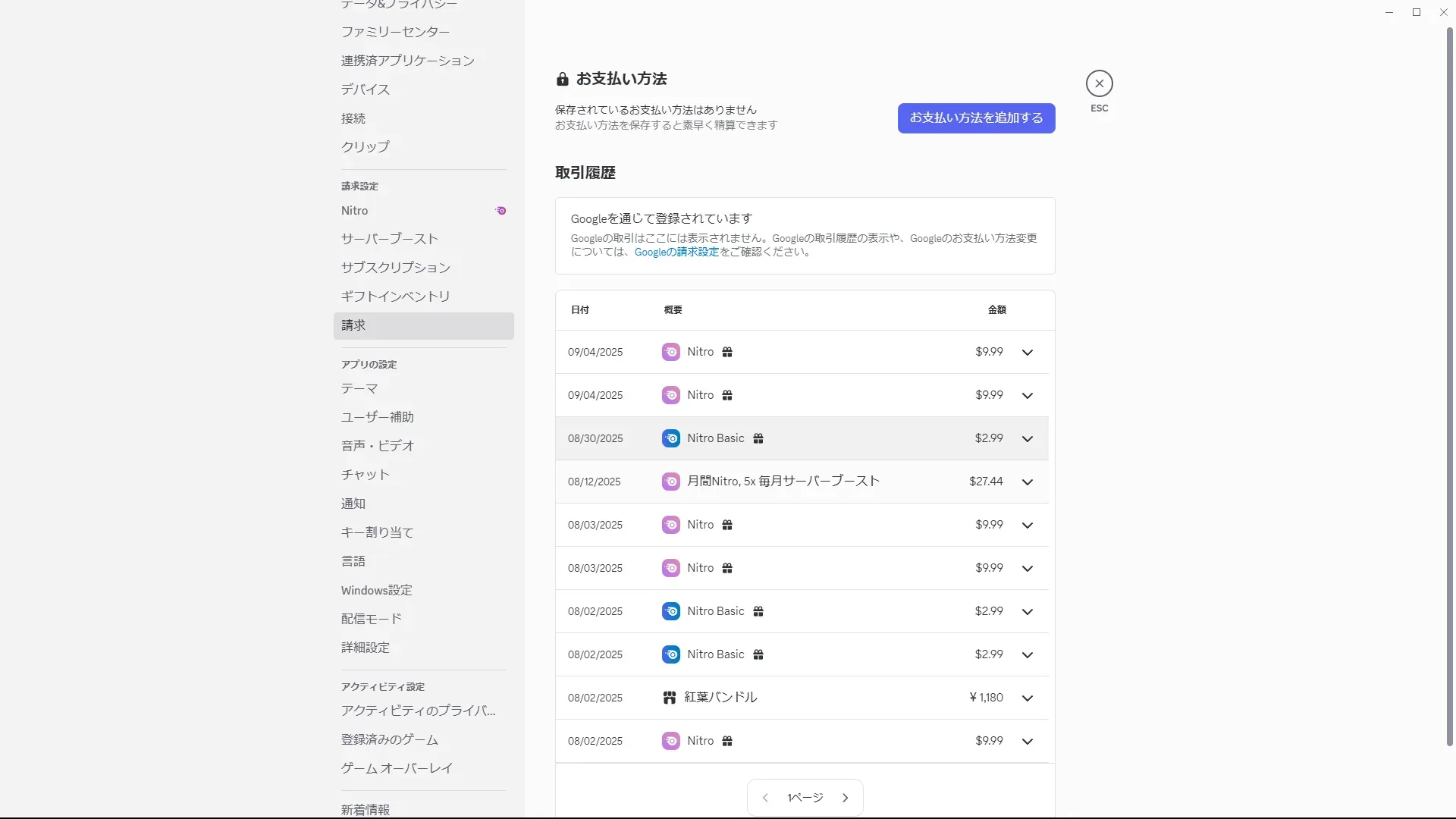
Task: Click the gift icon next to Nitro Basic on 08/30/2025
Action: click(758, 438)
